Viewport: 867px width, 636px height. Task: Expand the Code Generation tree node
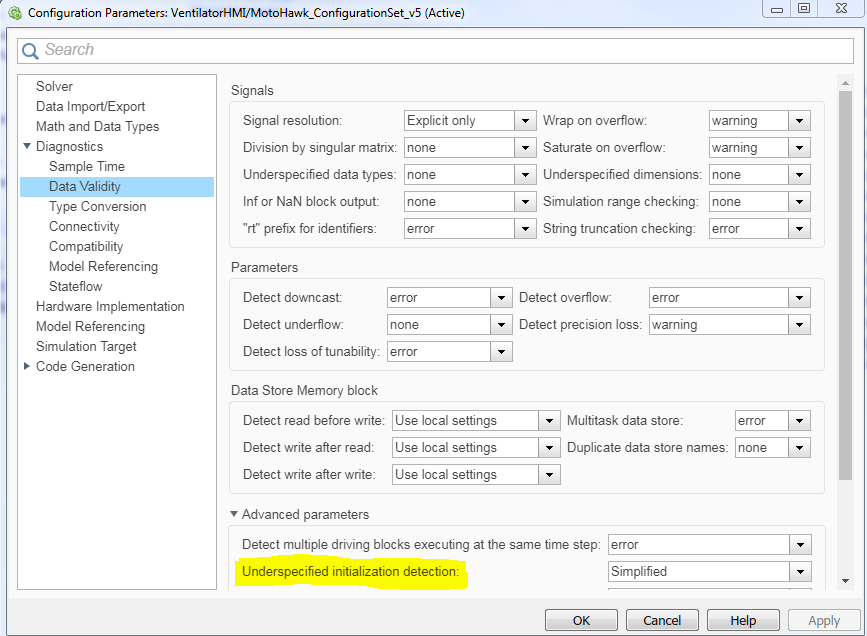click(27, 366)
